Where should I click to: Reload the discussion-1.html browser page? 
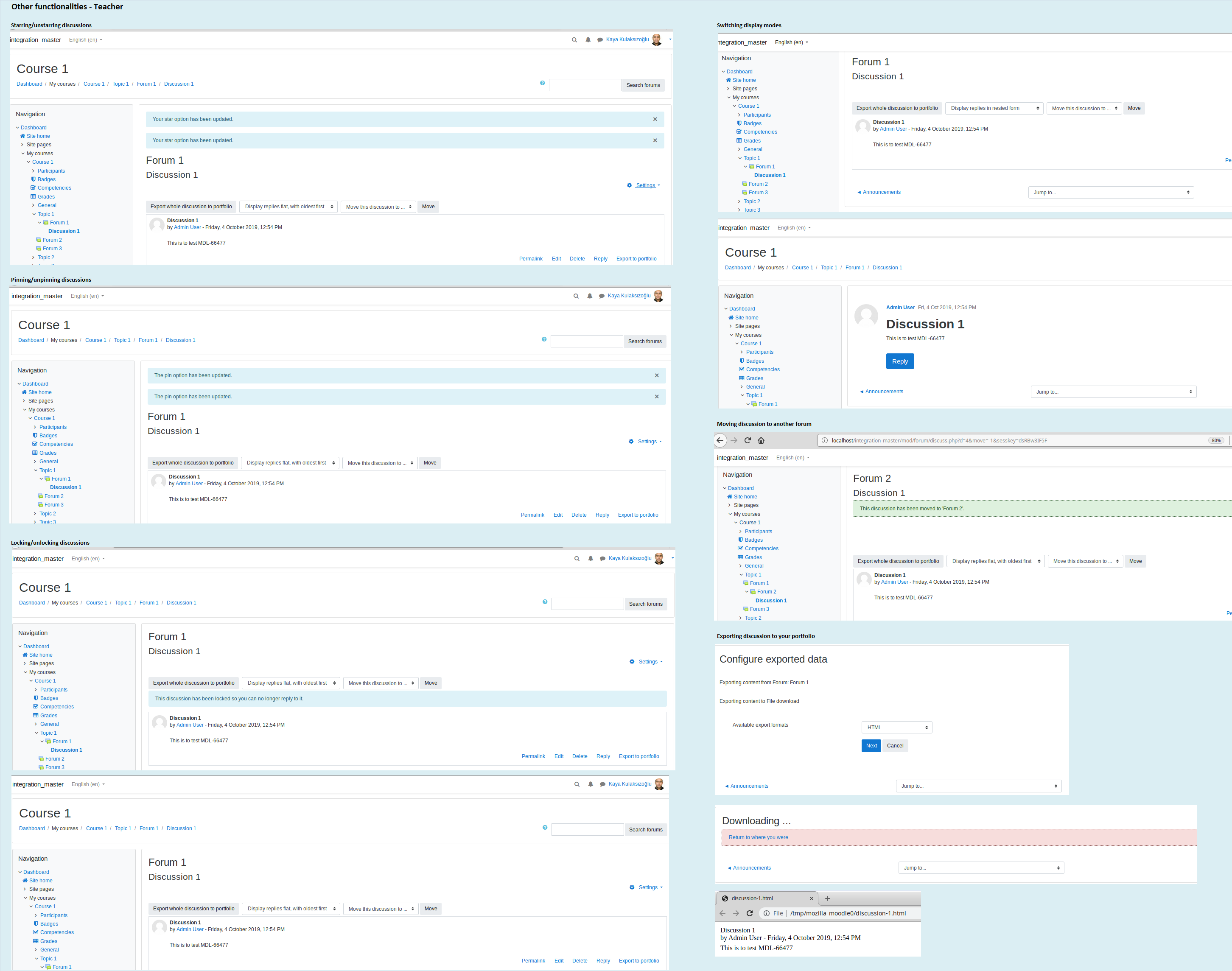tap(750, 913)
